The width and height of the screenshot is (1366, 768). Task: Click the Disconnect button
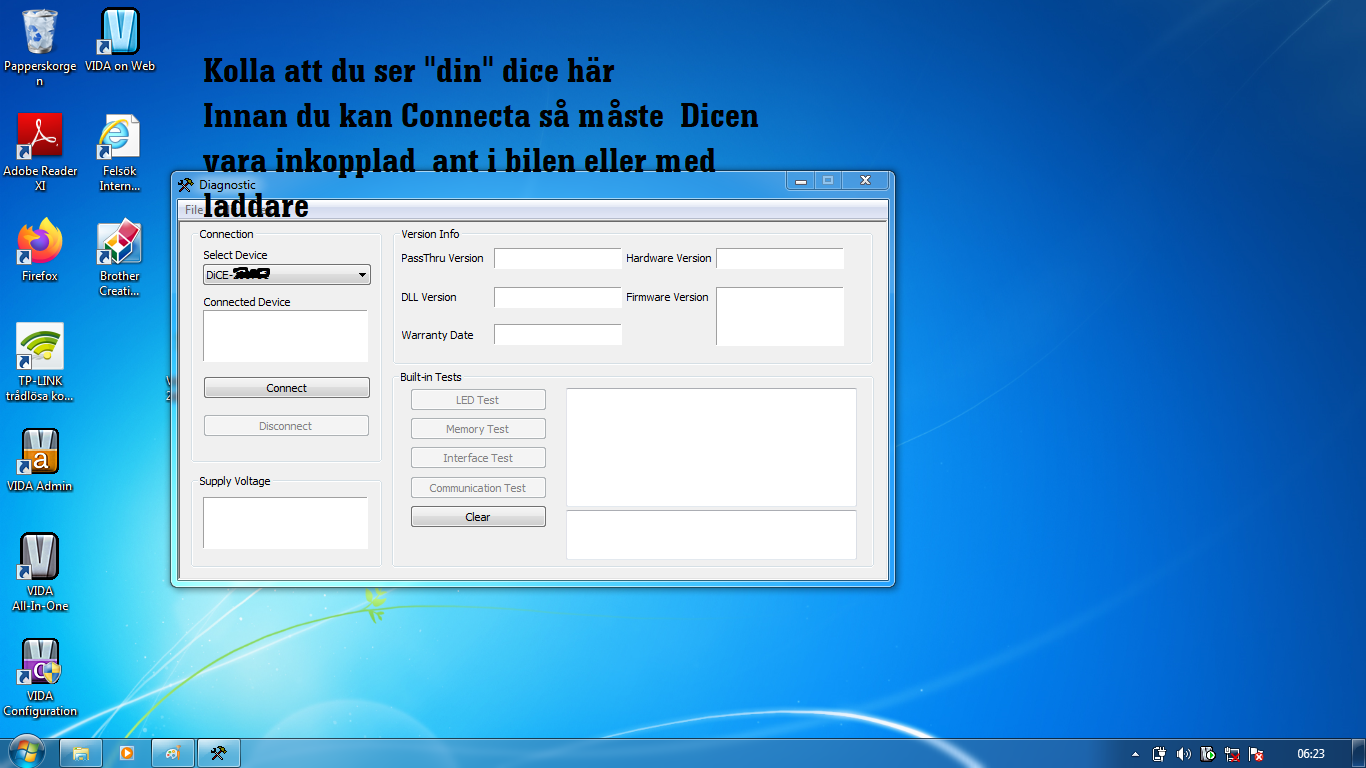tap(286, 426)
